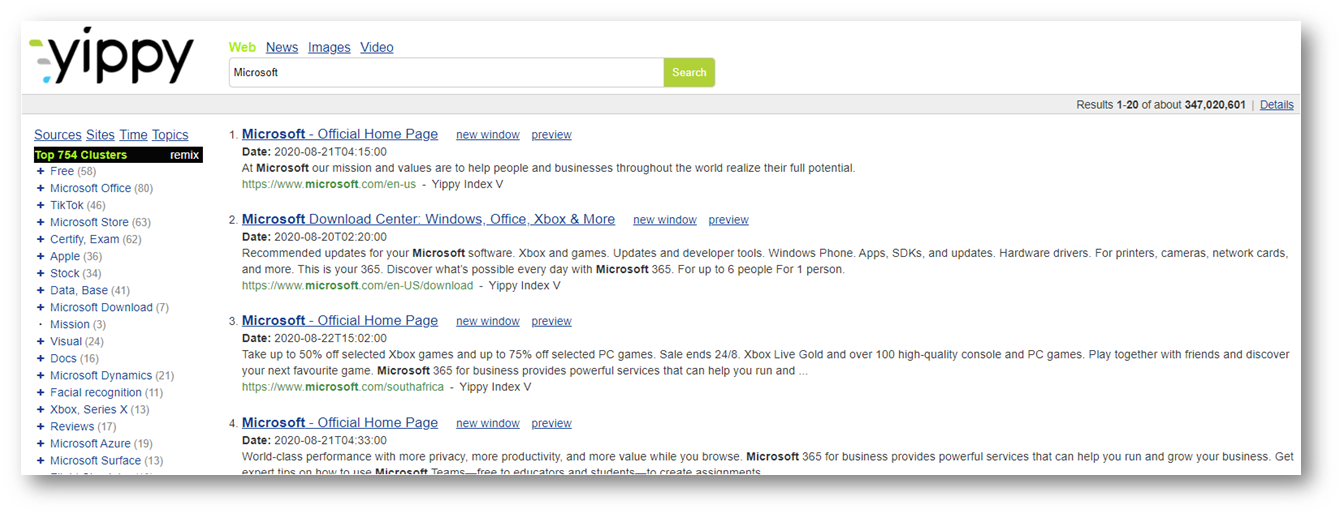This screenshot has width=1343, height=517.
Task: Open the results Details link
Action: [1276, 104]
